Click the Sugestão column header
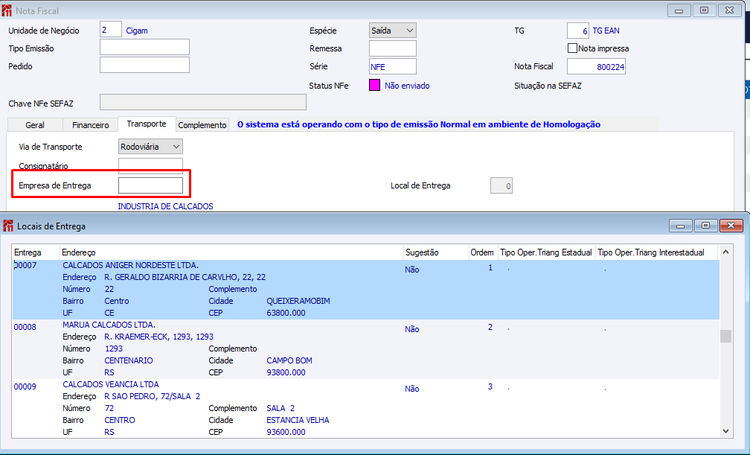The height and width of the screenshot is (455, 750). click(421, 252)
